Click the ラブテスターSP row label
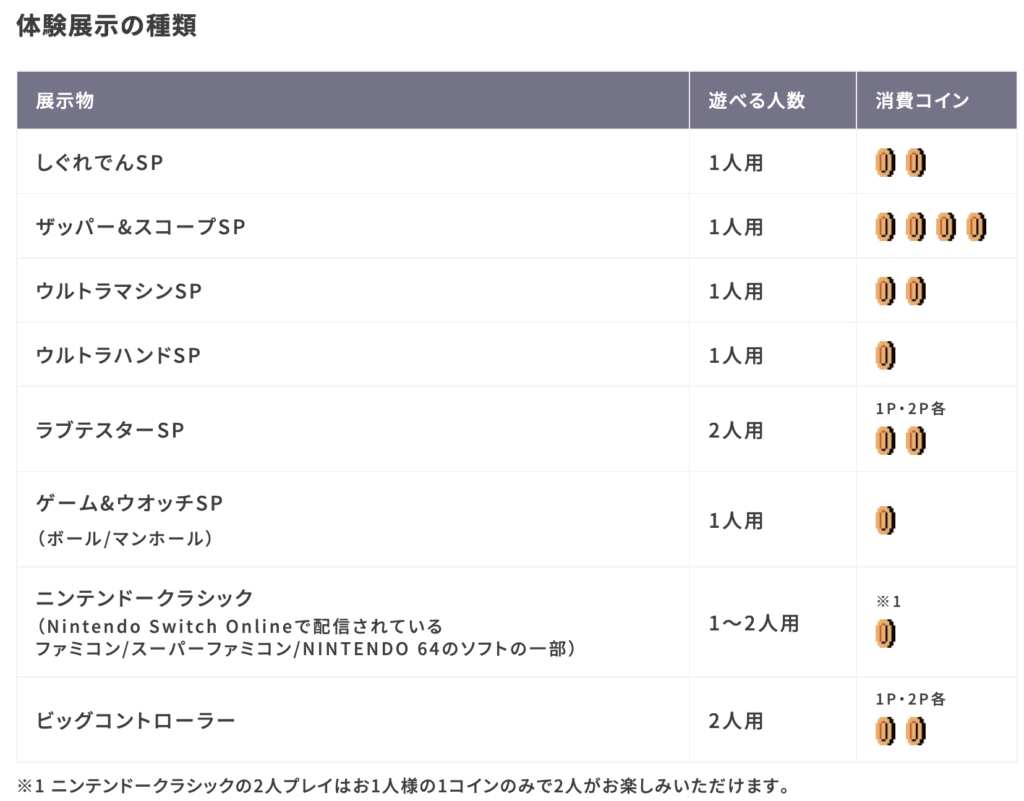The height and width of the screenshot is (801, 1024). tap(110, 429)
